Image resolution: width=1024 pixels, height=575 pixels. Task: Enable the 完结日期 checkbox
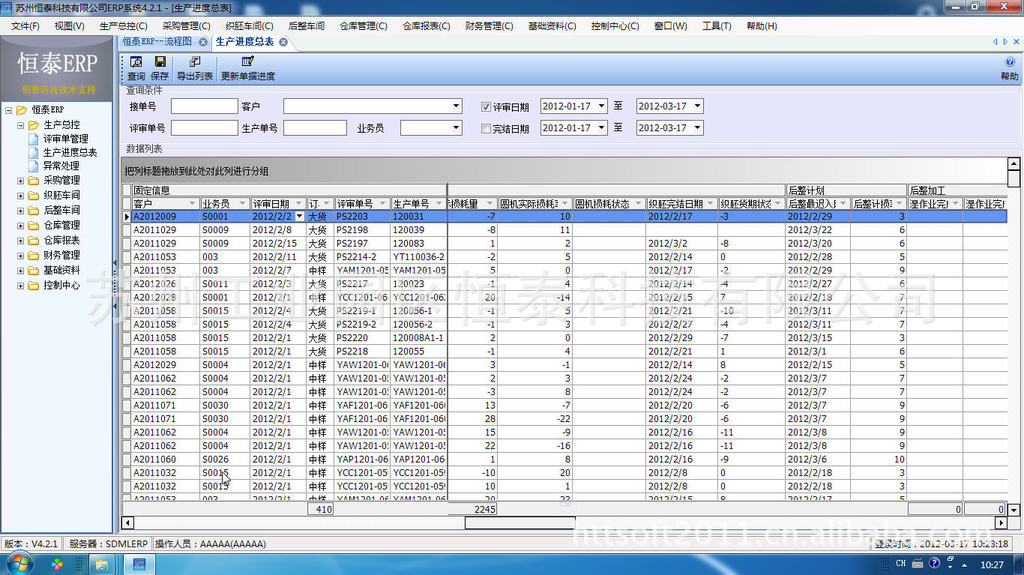[486, 128]
